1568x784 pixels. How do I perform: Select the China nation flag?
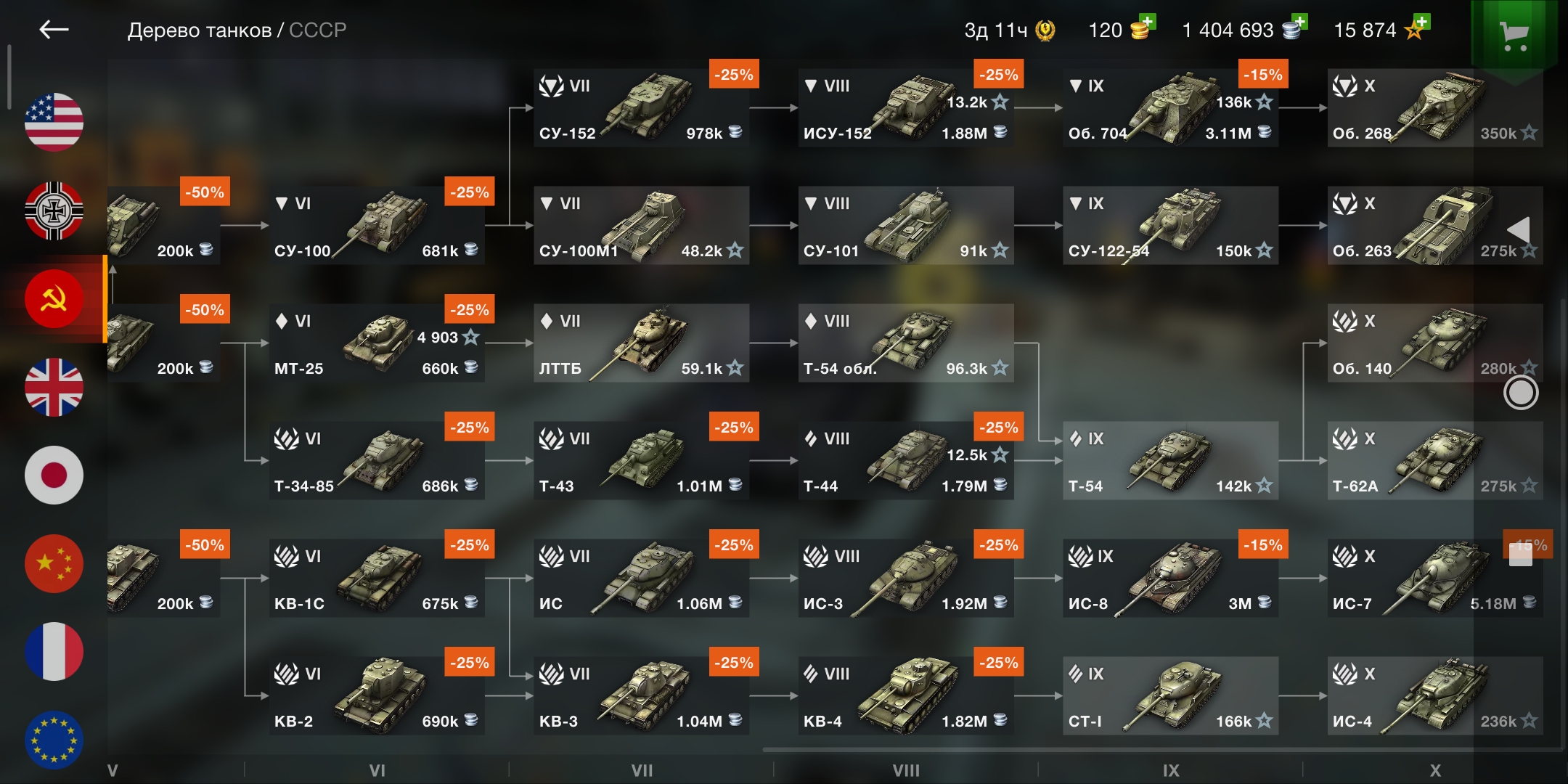point(54,563)
